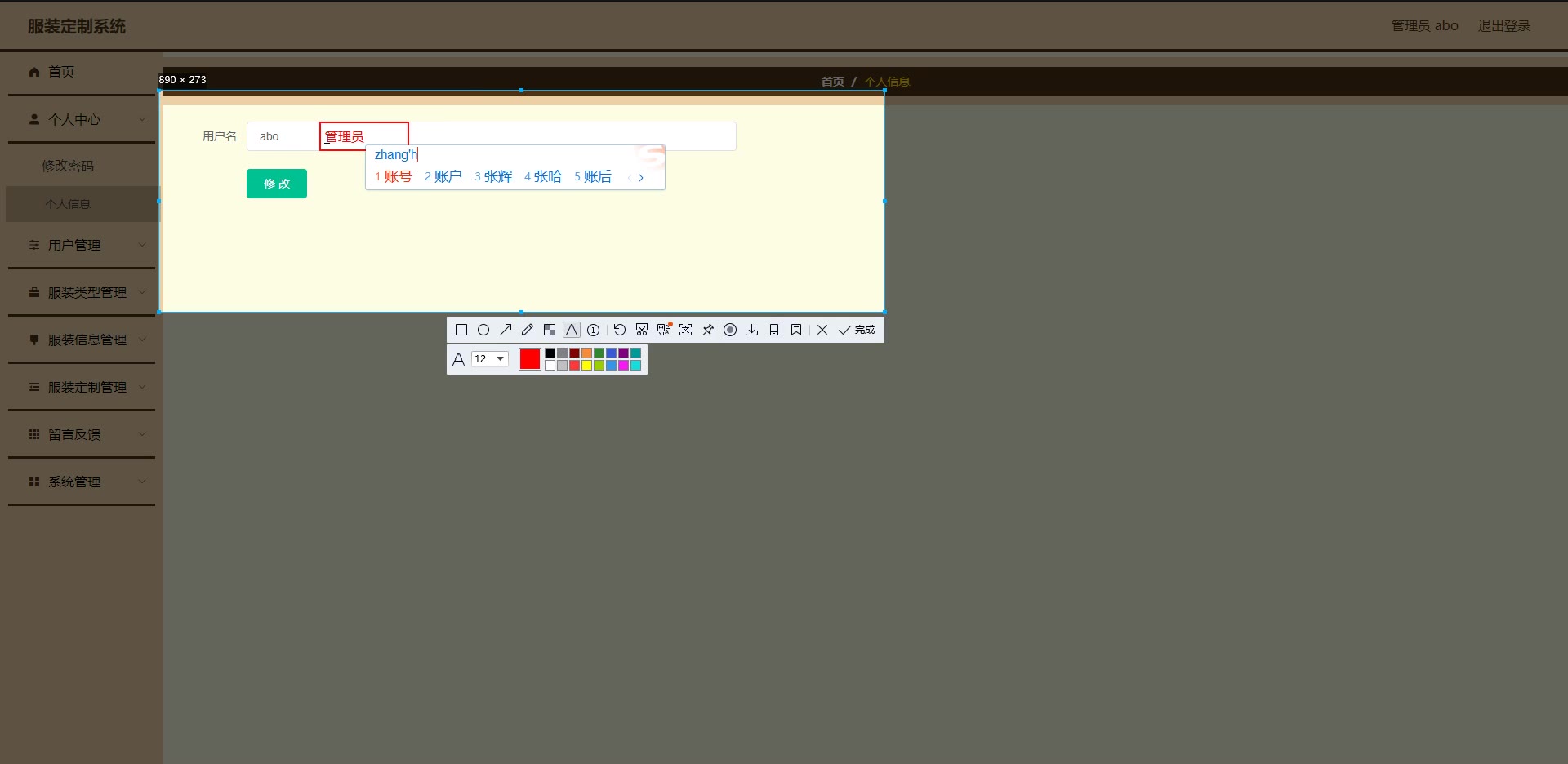Open 修改密码 submenu item
1568x764 pixels.
click(x=68, y=166)
